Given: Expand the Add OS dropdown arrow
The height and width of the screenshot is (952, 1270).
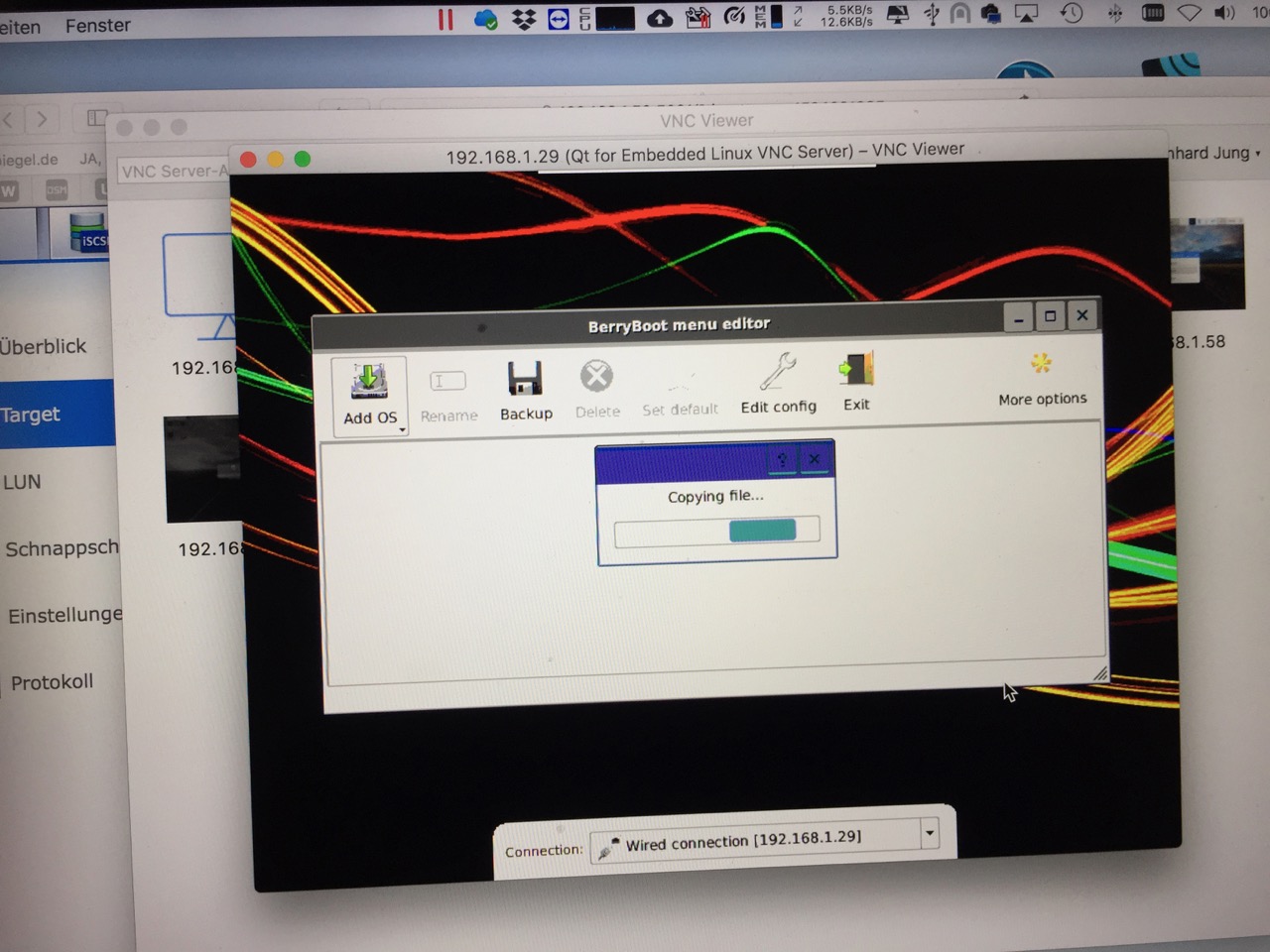Looking at the screenshot, I should (402, 429).
